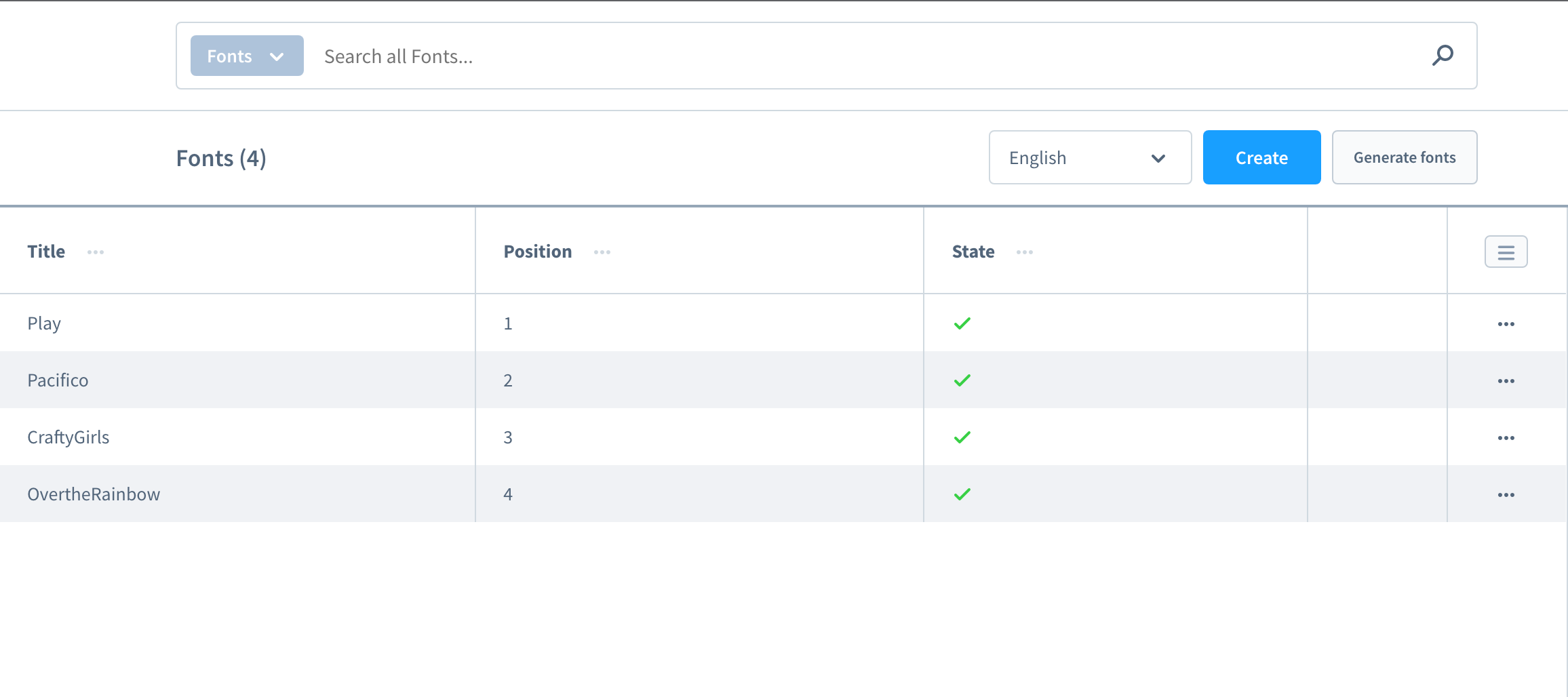Expand the Fonts entity search dropdown
Viewport: 1568px width, 697px height.
click(x=247, y=56)
